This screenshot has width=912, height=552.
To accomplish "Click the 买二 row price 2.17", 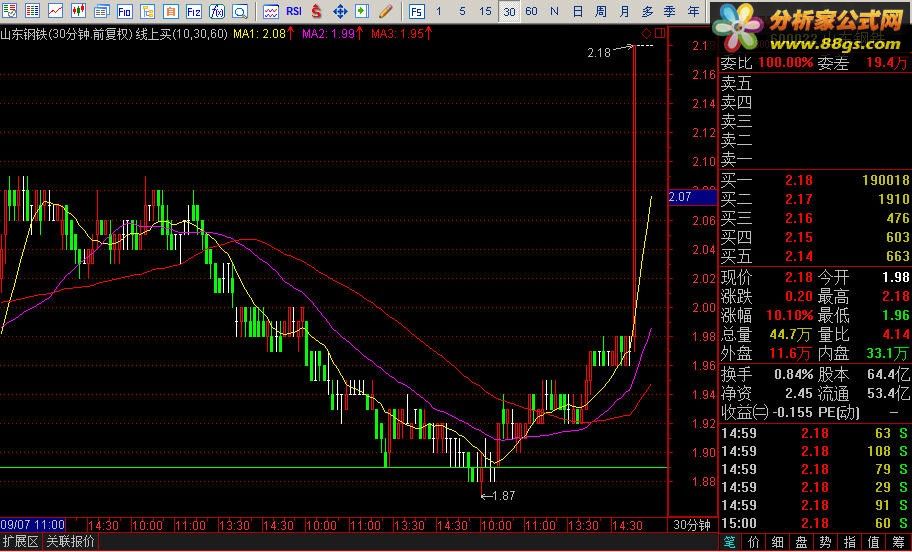I will point(799,200).
